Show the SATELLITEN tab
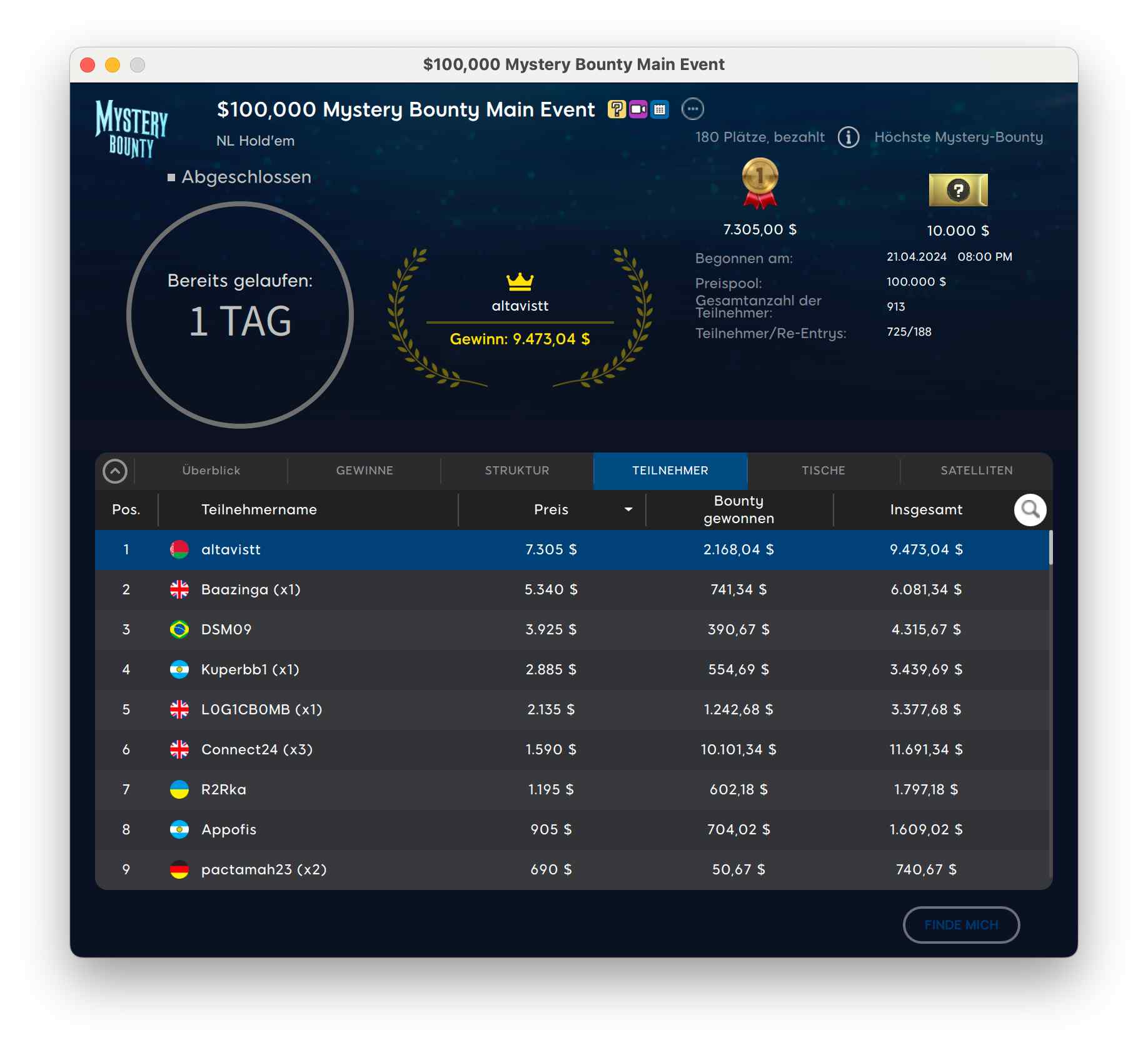The height and width of the screenshot is (1050, 1148). pyautogui.click(x=976, y=471)
